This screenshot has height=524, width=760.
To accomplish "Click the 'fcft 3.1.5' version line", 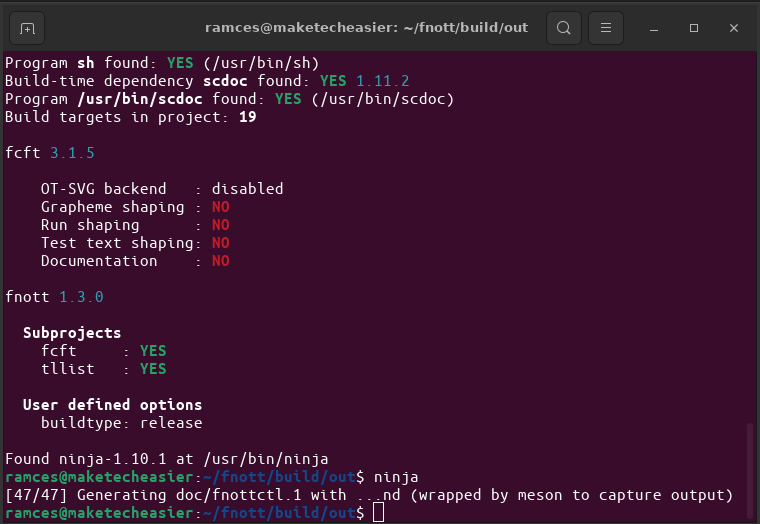I will tap(50, 153).
